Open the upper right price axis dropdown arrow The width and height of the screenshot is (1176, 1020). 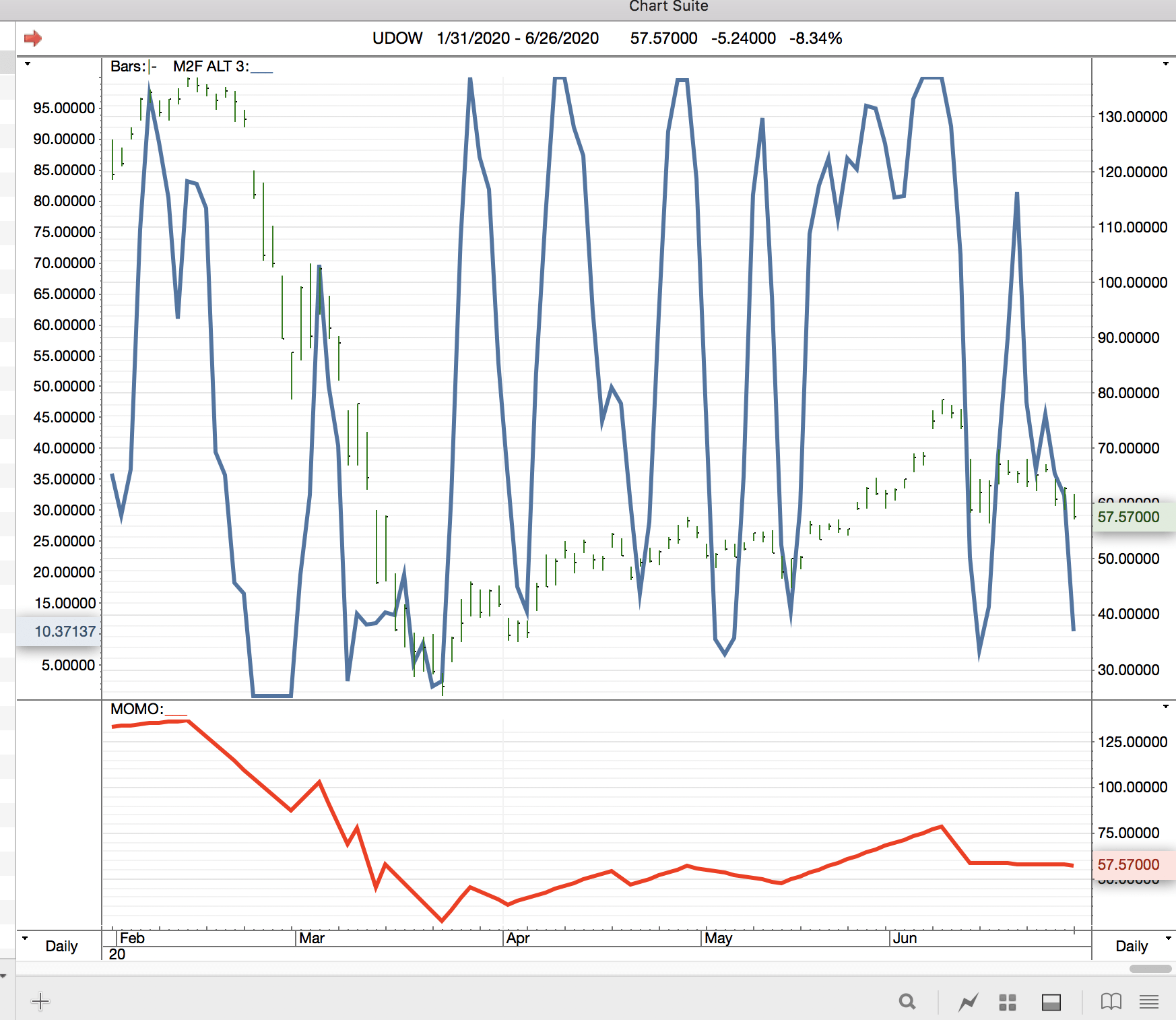(1165, 64)
